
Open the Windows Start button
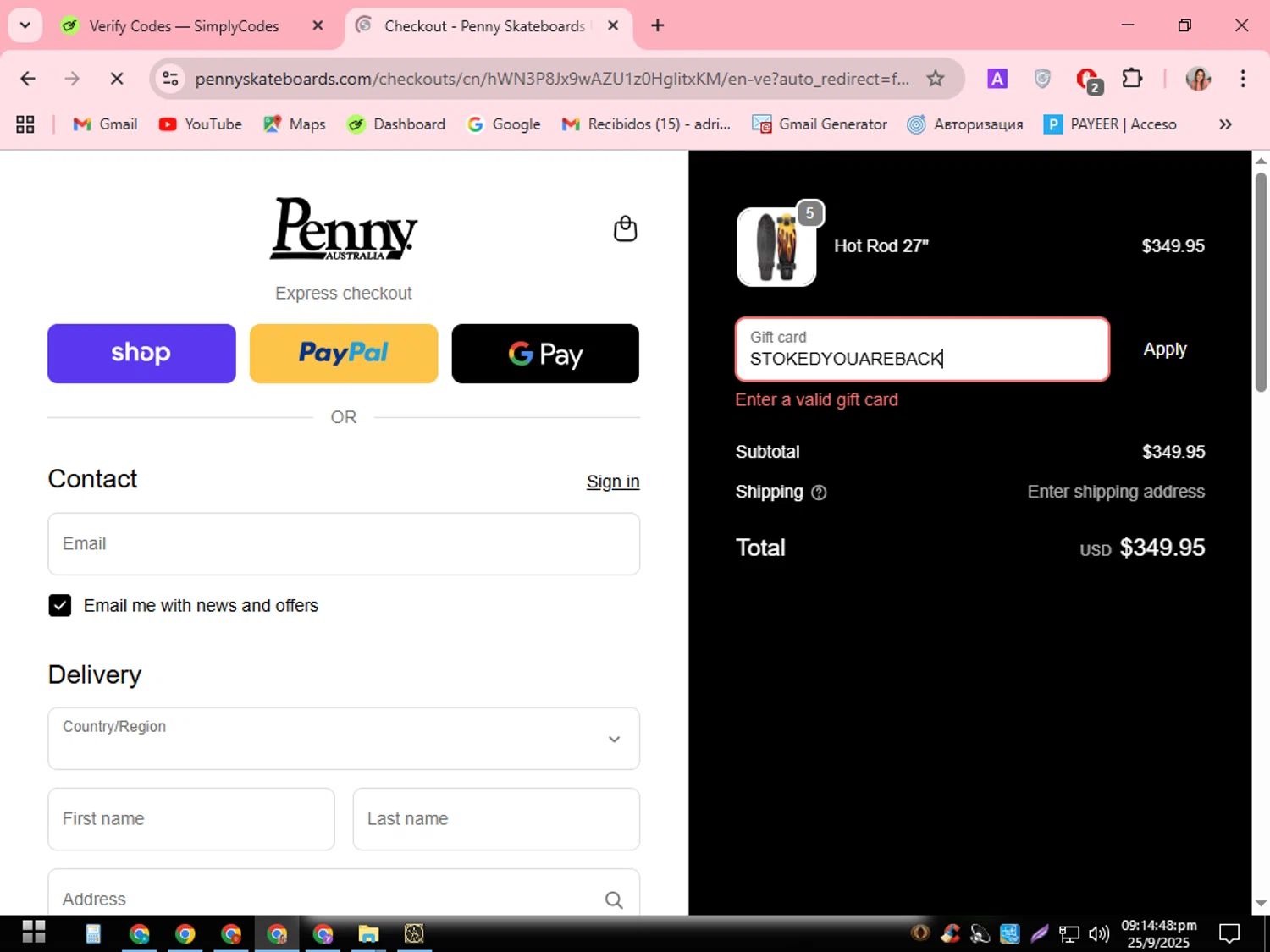click(34, 933)
